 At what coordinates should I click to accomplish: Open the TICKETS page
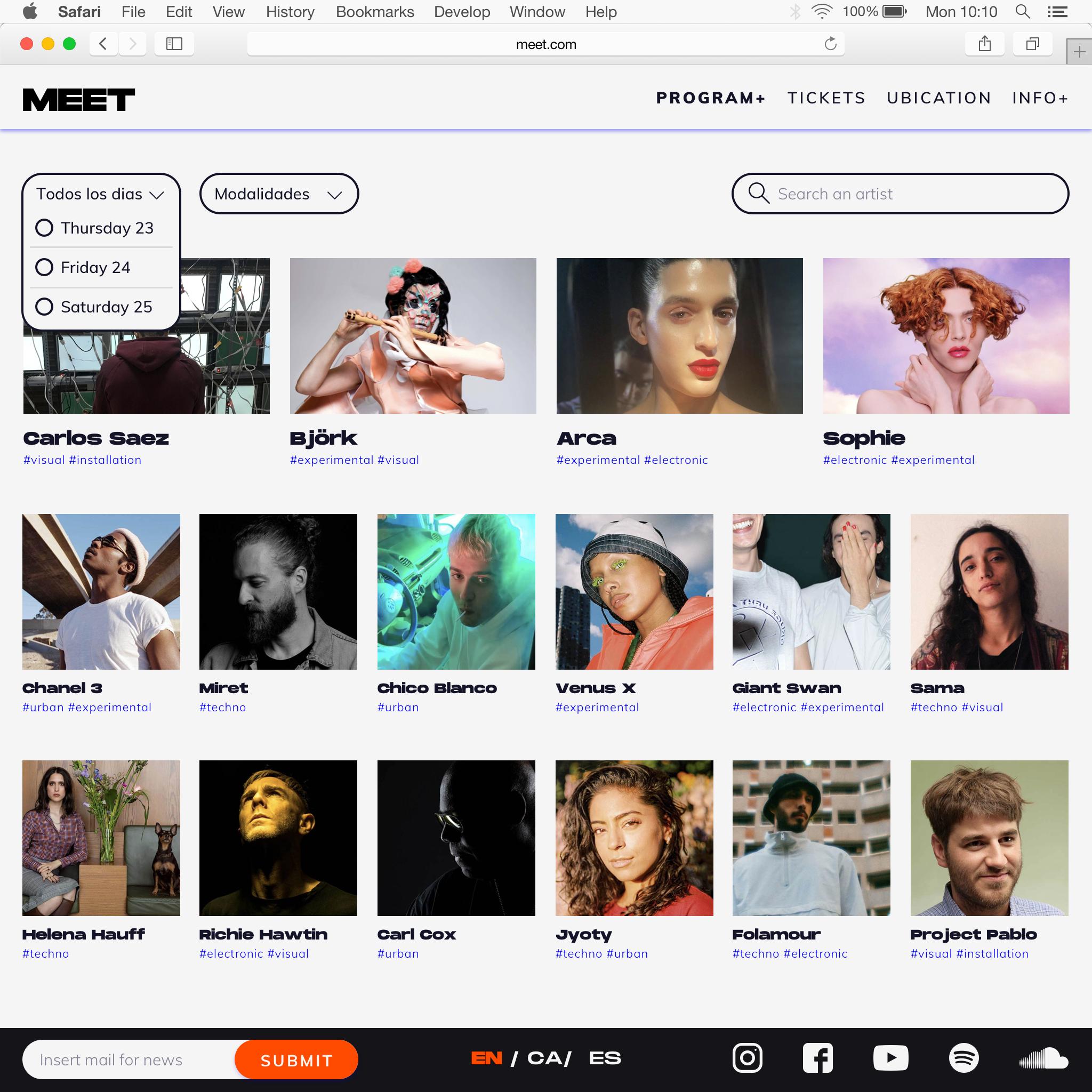[x=826, y=98]
